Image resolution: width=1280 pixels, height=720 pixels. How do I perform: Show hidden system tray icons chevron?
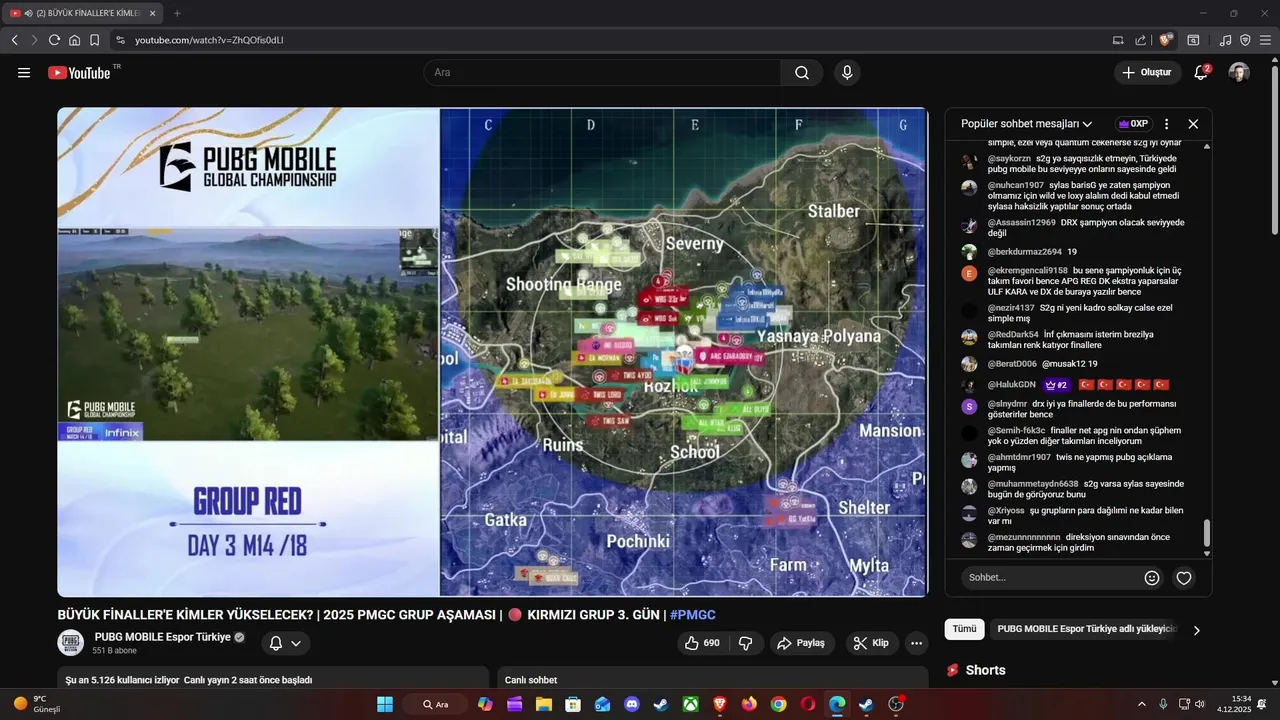pyautogui.click(x=1142, y=704)
